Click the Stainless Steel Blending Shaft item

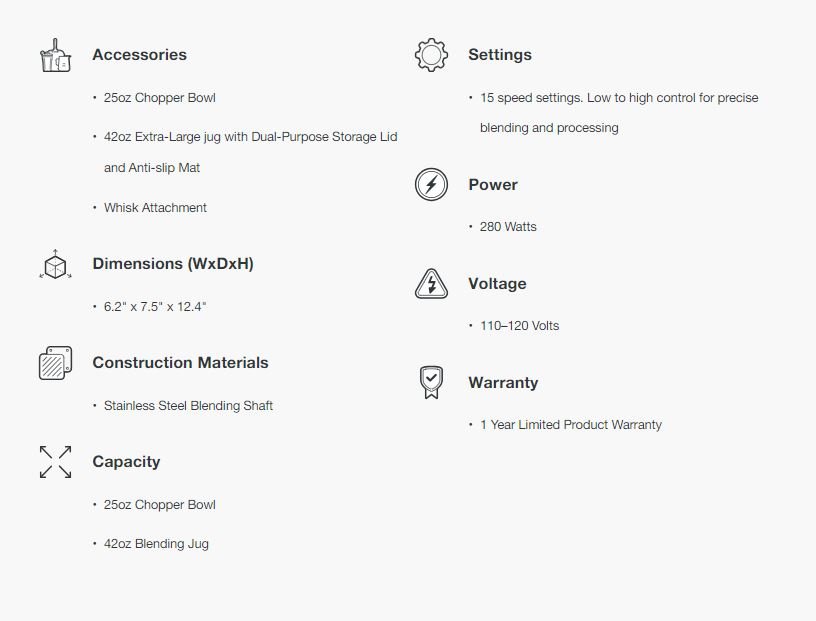tap(188, 406)
